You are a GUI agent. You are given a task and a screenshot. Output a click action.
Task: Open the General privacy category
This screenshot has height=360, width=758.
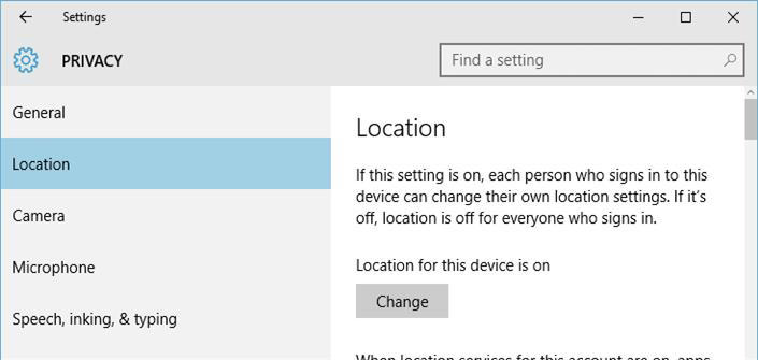[x=165, y=113]
